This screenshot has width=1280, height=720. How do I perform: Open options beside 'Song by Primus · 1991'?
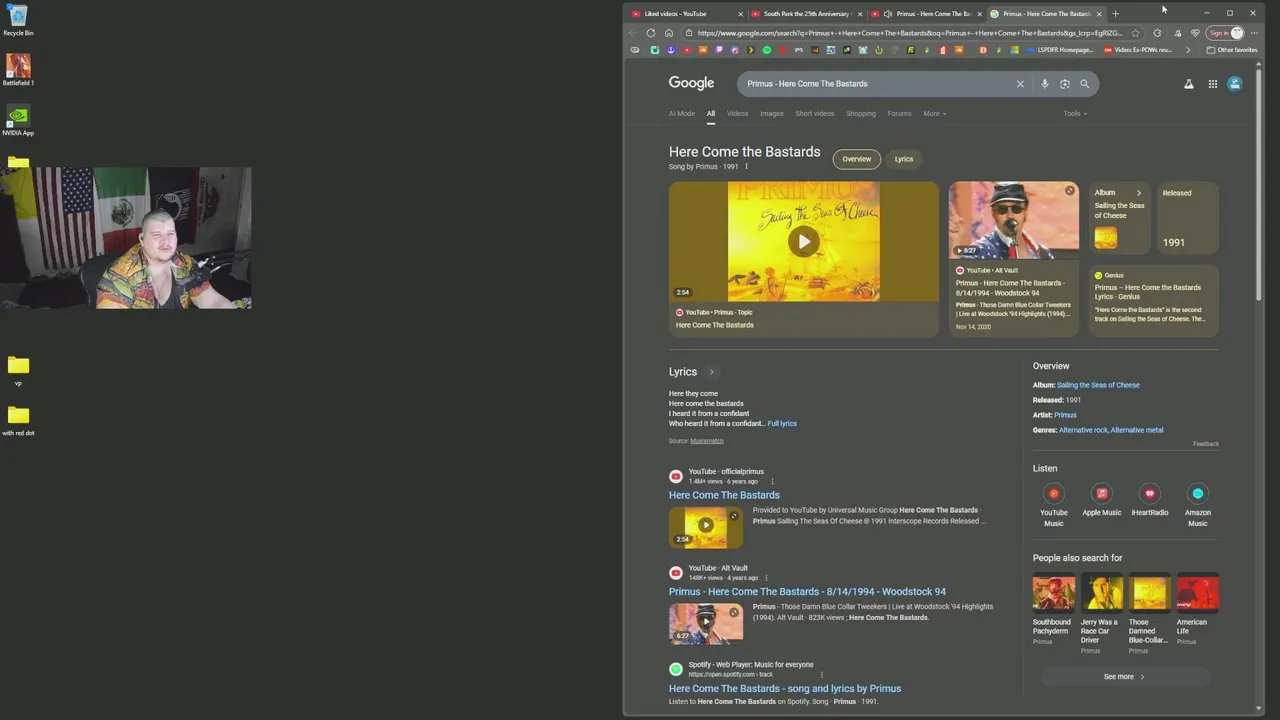coord(746,167)
